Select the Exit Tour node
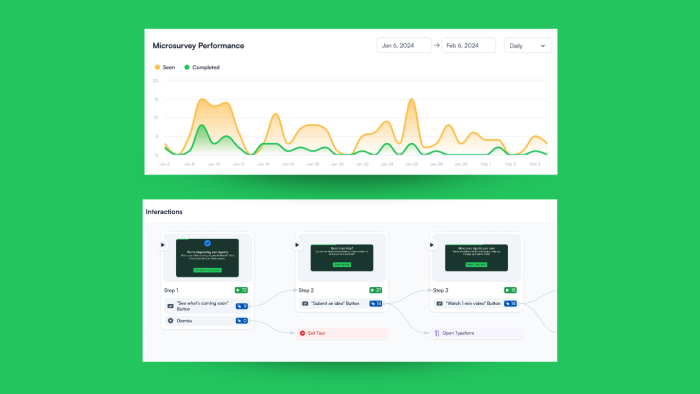700x394 pixels. click(342, 333)
